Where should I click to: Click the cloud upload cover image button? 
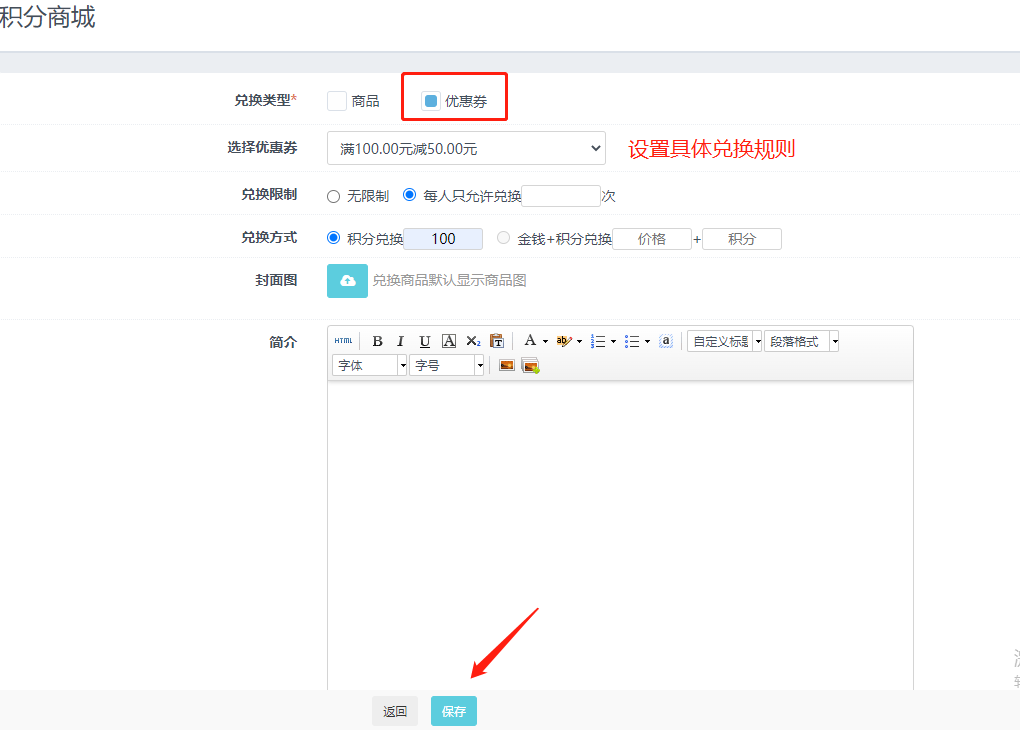pyautogui.click(x=347, y=281)
